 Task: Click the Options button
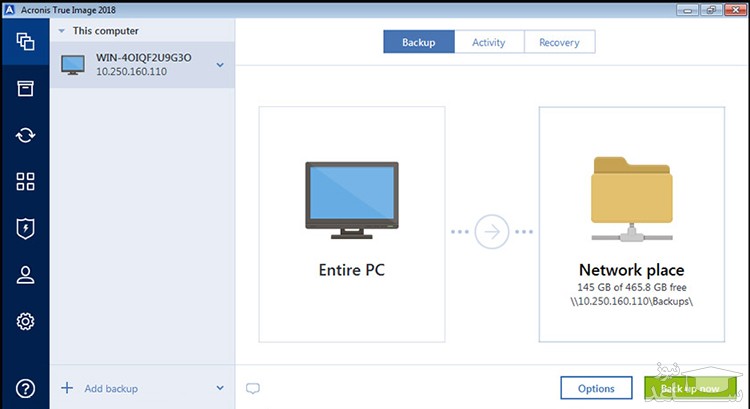click(596, 388)
